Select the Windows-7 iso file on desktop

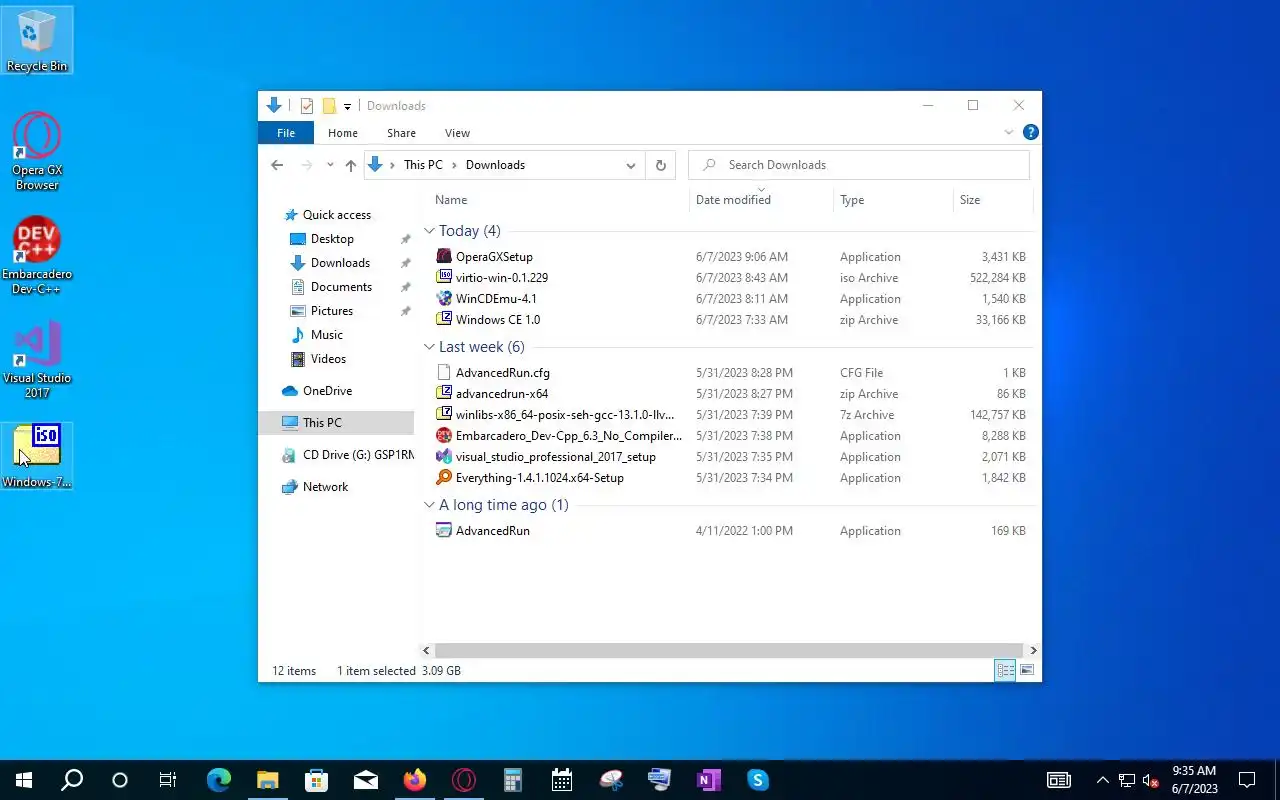click(x=37, y=456)
